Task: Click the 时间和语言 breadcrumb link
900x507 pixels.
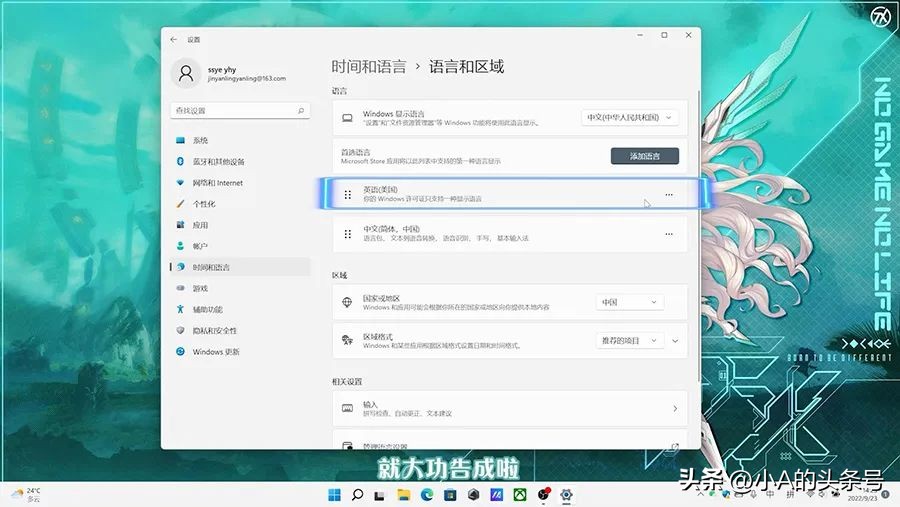Action: click(x=368, y=67)
